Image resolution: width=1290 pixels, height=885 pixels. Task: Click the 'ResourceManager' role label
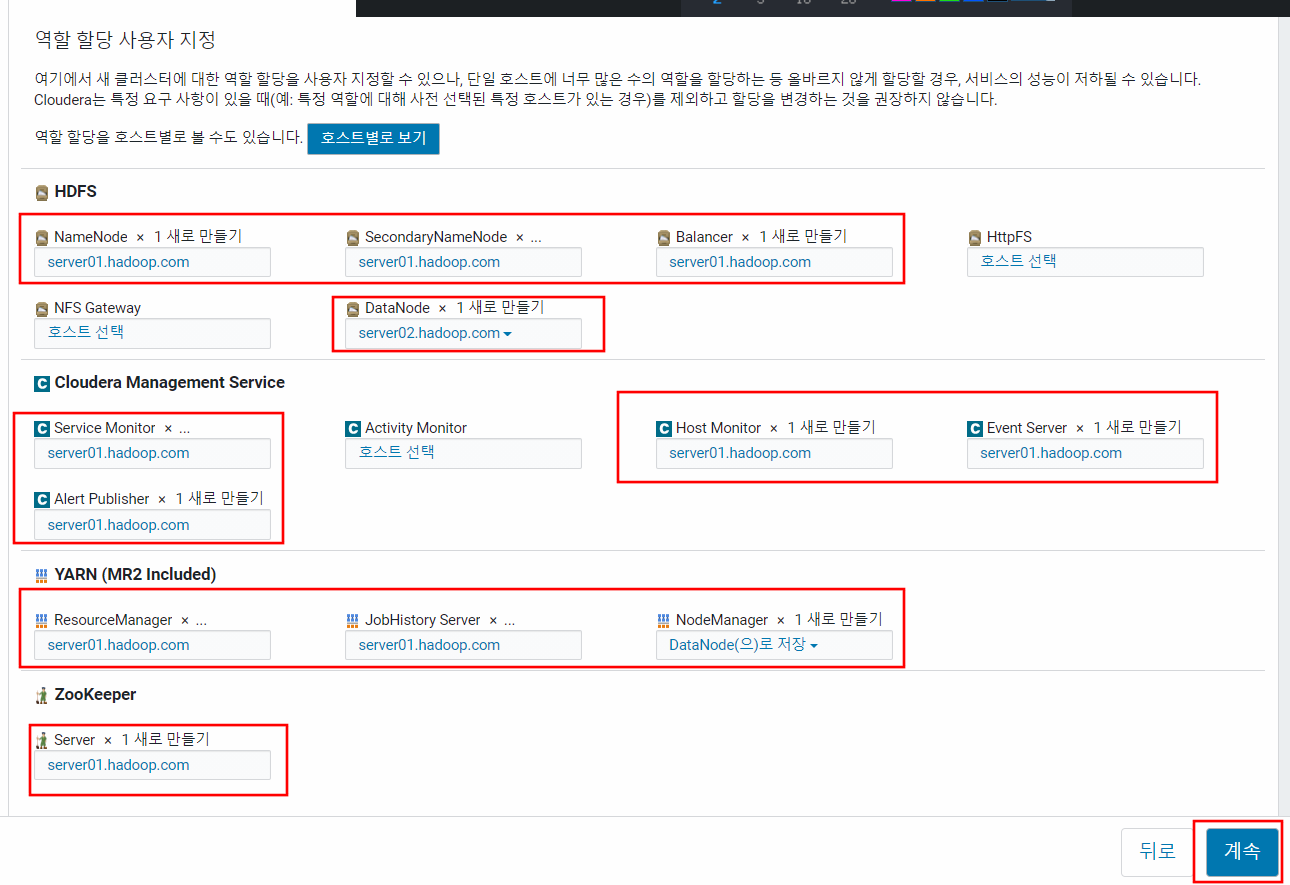click(113, 621)
